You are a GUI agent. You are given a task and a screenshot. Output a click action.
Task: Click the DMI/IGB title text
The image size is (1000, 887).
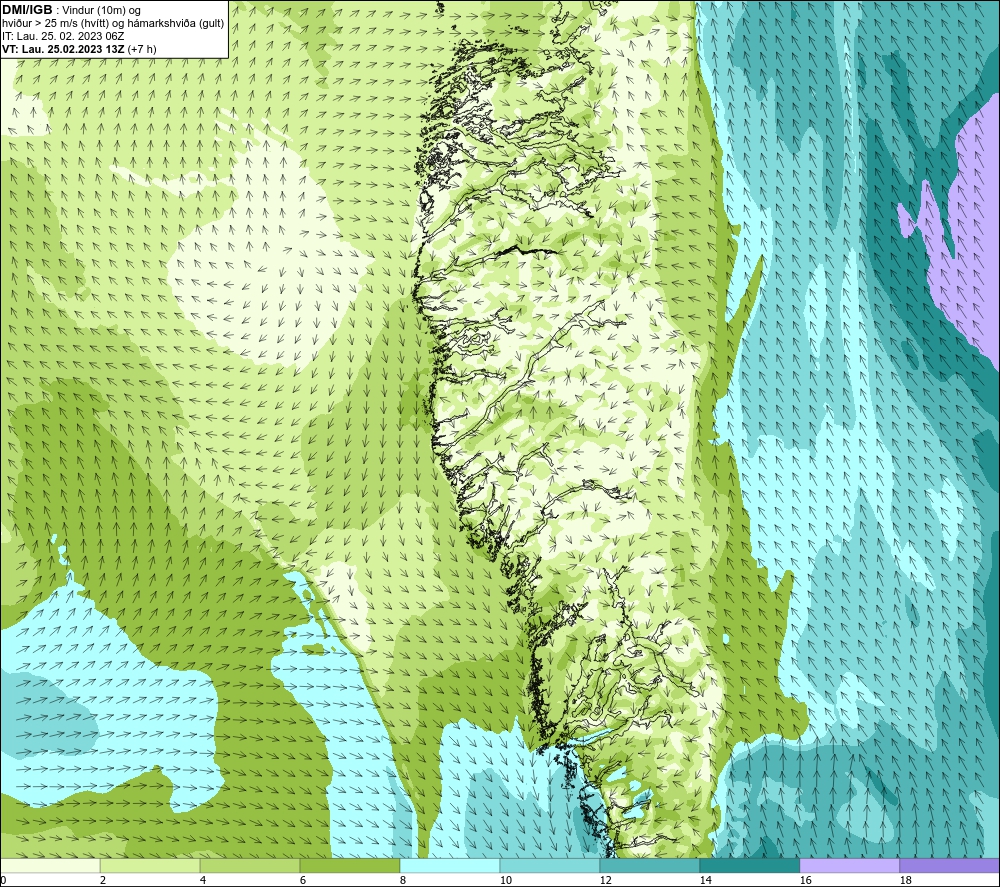coord(27,10)
